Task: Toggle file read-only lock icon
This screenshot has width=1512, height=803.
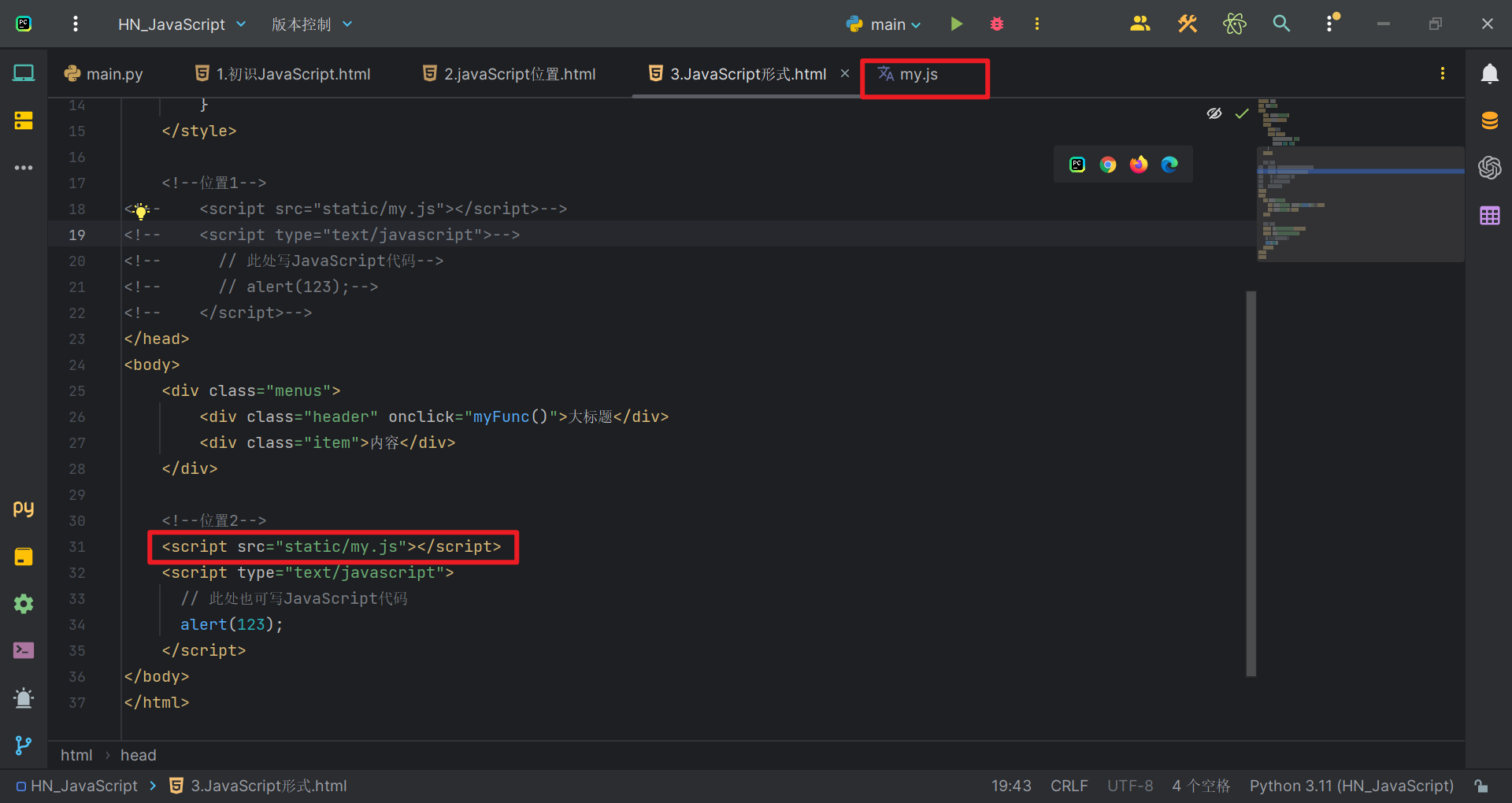Action: pyautogui.click(x=1481, y=786)
